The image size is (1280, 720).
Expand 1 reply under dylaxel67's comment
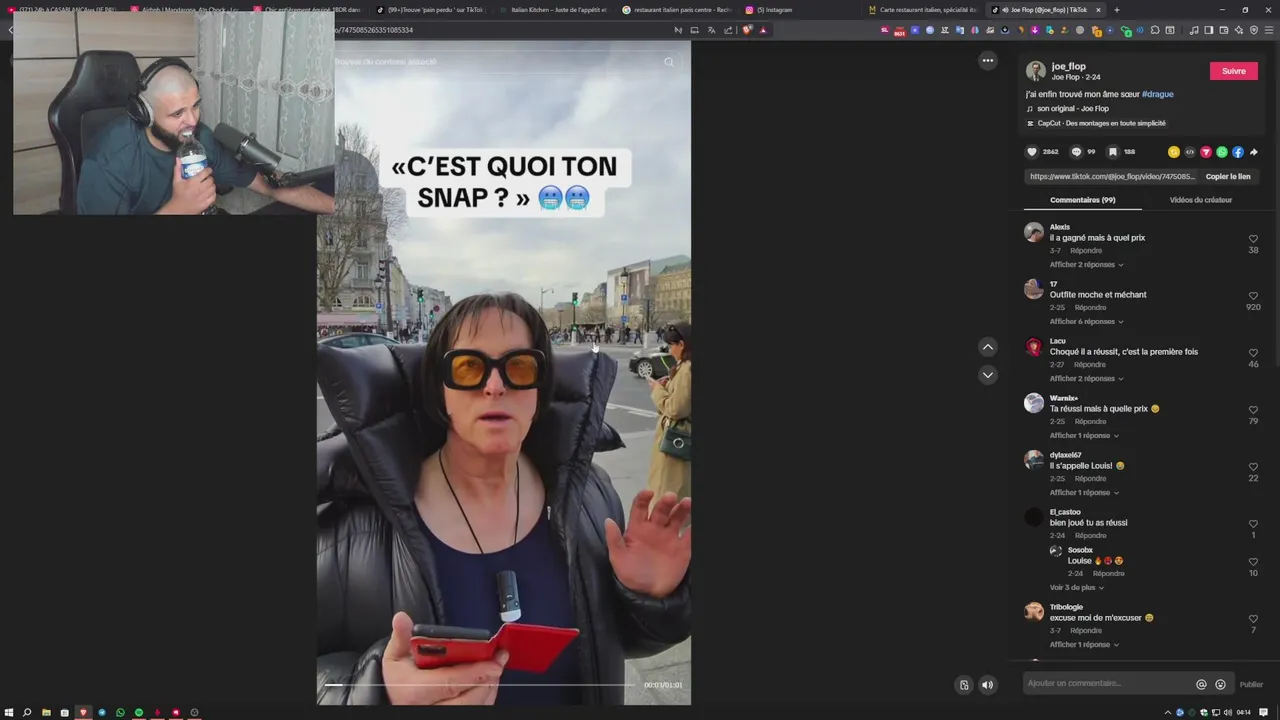point(1084,493)
